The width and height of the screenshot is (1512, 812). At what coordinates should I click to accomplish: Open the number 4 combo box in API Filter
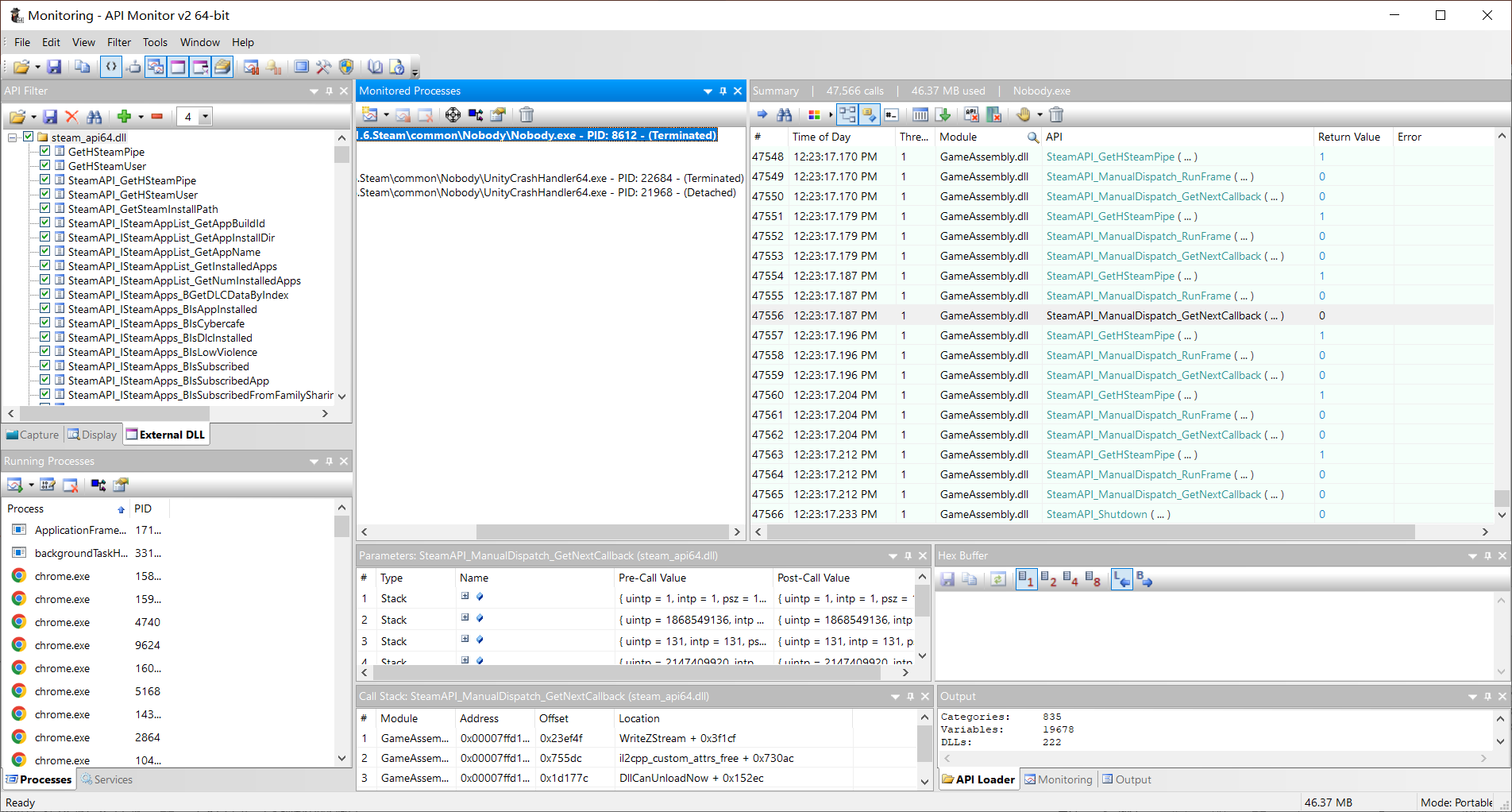click(x=205, y=117)
